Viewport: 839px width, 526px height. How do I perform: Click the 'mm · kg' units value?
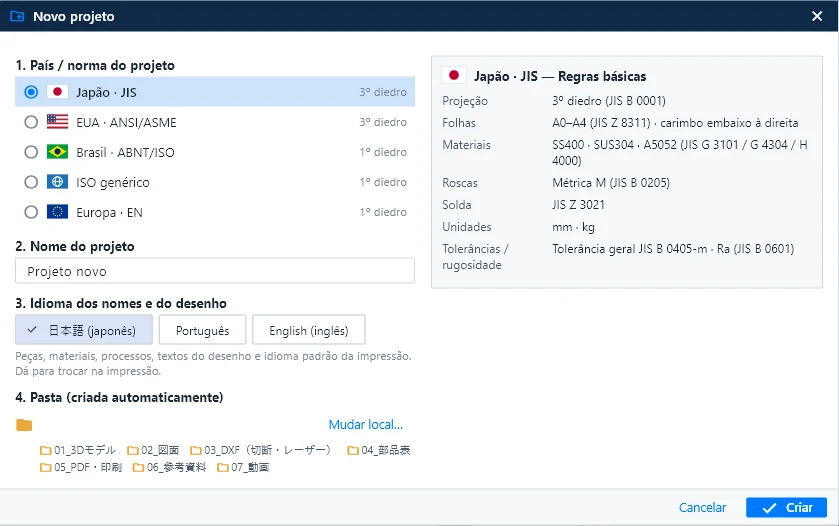[x=573, y=227]
